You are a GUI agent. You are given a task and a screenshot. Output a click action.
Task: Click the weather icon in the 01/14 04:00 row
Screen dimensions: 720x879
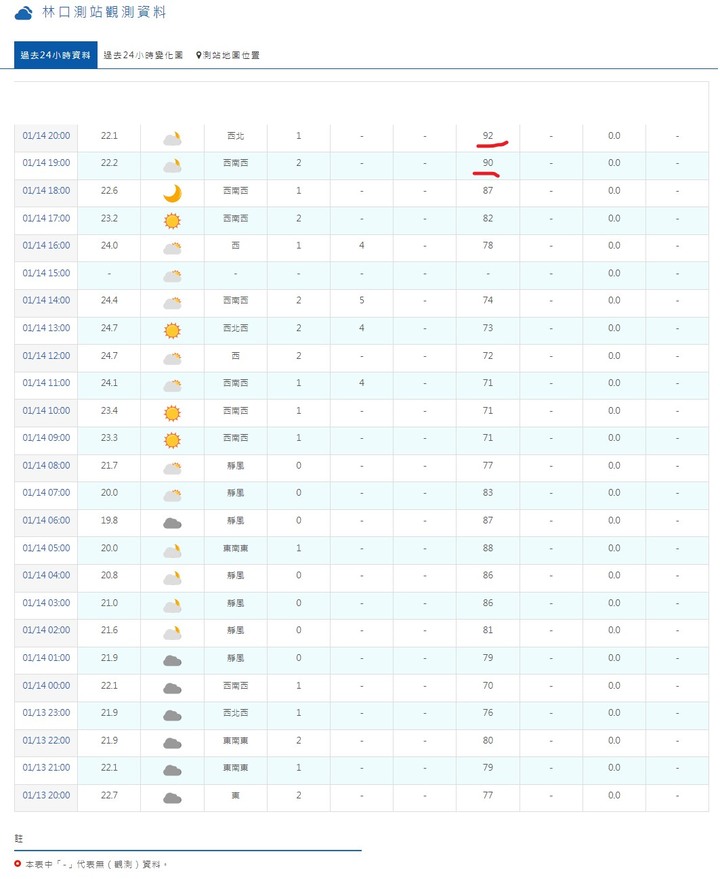(x=172, y=578)
